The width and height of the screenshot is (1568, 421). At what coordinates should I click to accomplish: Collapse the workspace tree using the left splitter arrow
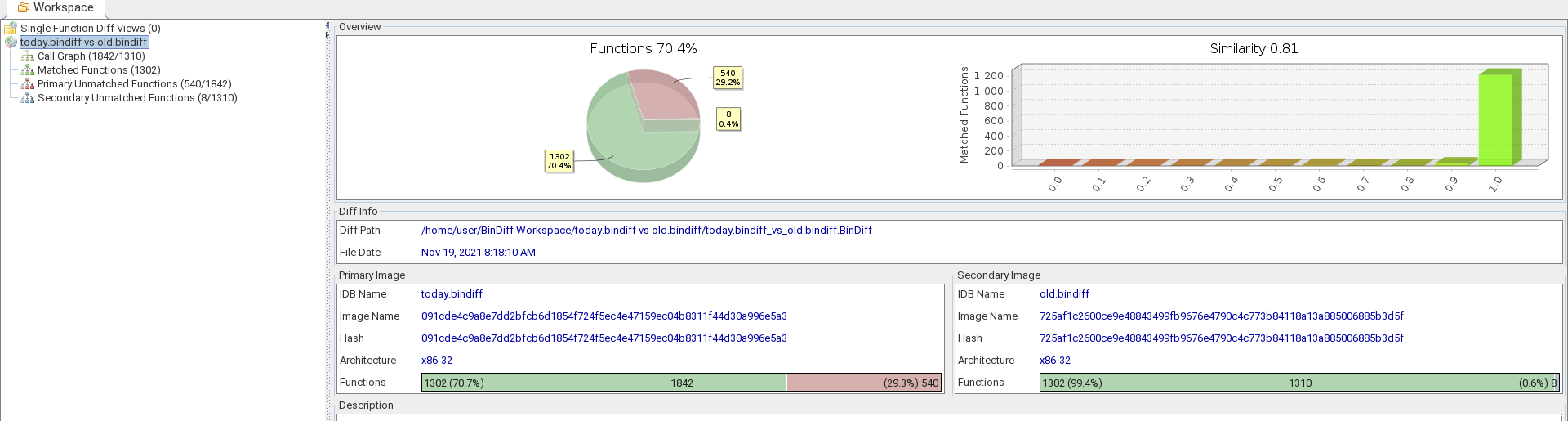pos(327,25)
